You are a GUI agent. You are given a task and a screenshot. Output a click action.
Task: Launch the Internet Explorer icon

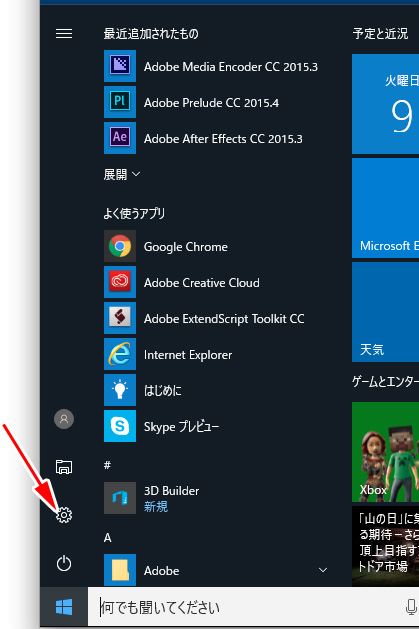(120, 354)
